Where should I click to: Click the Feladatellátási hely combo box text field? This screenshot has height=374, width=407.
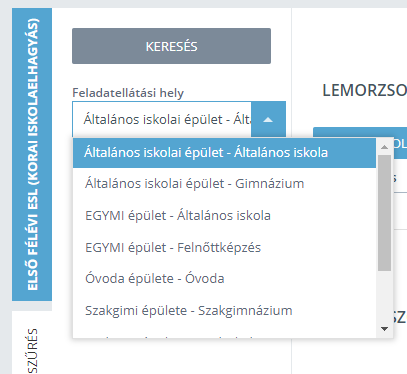pyautogui.click(x=162, y=119)
